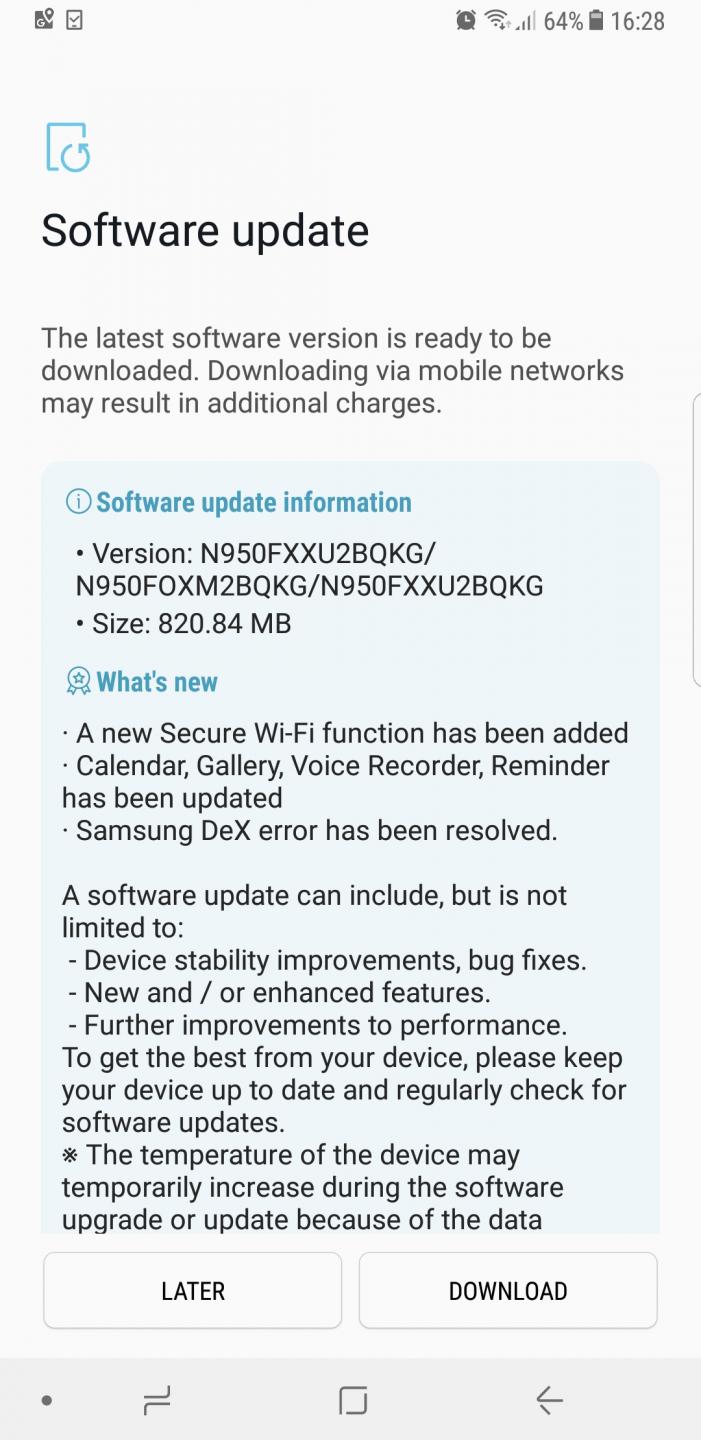Tap the 16:28 clock in status bar
This screenshot has width=701, height=1440.
[637, 20]
